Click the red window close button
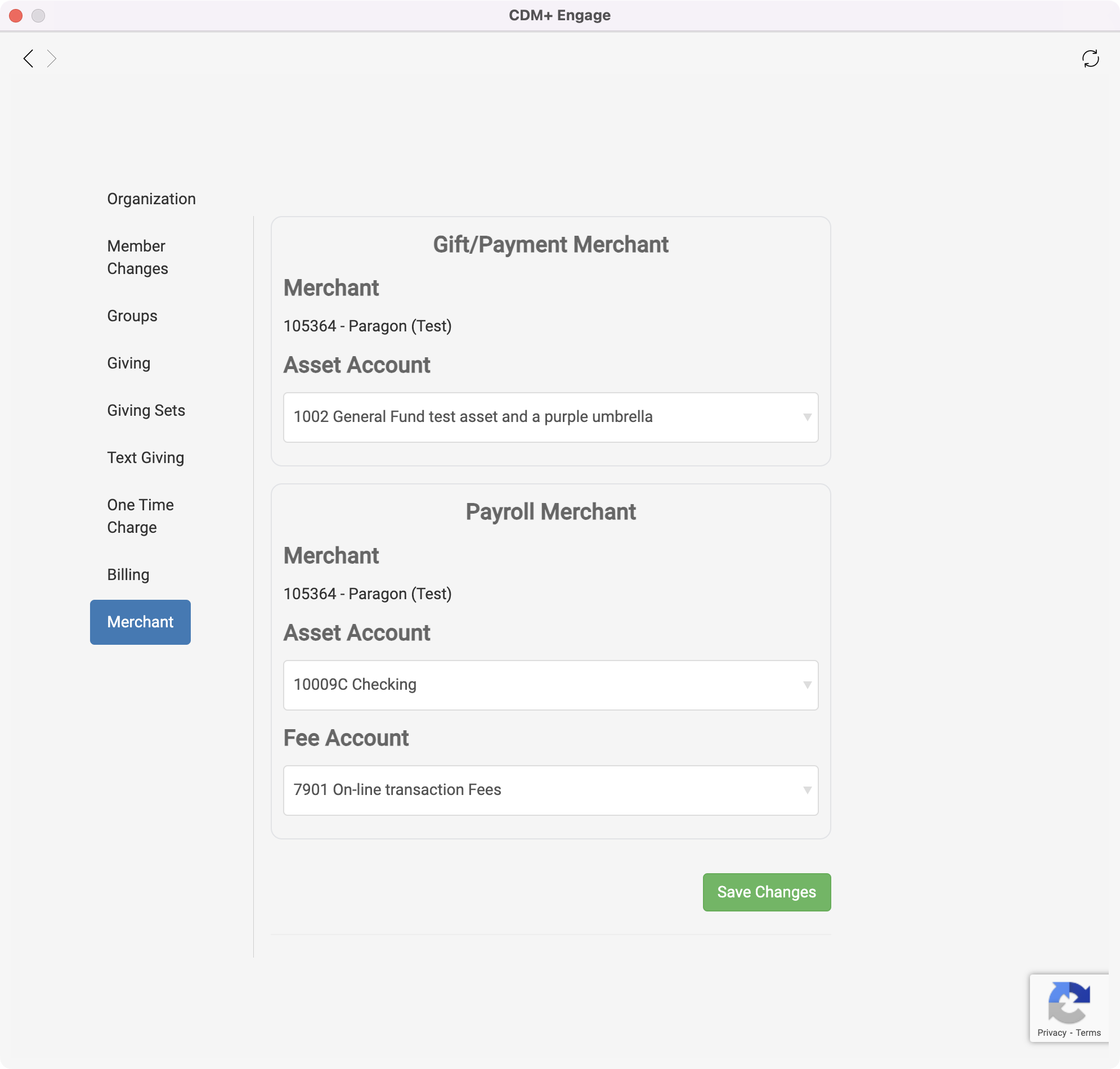The width and height of the screenshot is (1120, 1069). (x=16, y=15)
